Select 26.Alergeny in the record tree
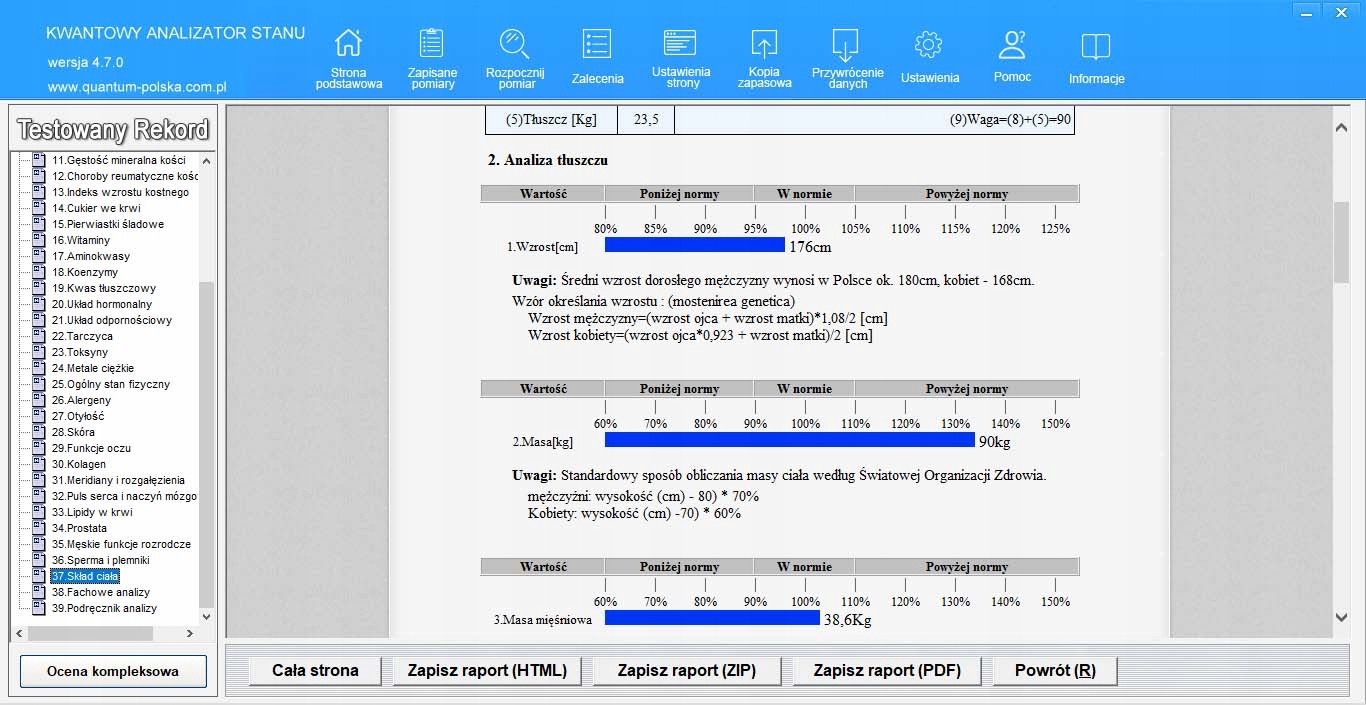 82,400
